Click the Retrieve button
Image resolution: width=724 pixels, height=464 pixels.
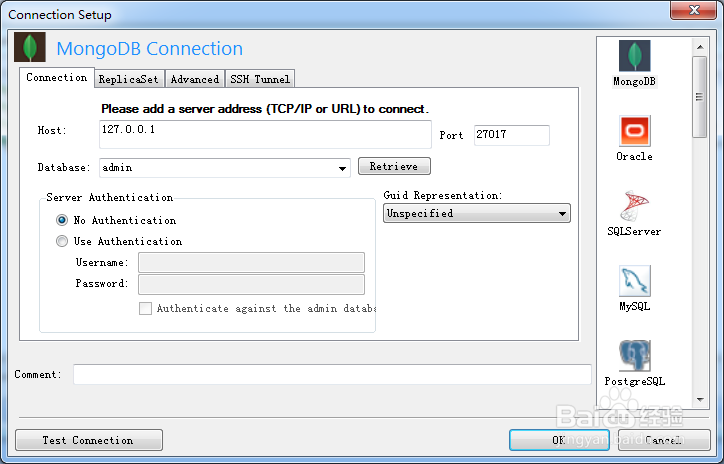pyautogui.click(x=394, y=166)
